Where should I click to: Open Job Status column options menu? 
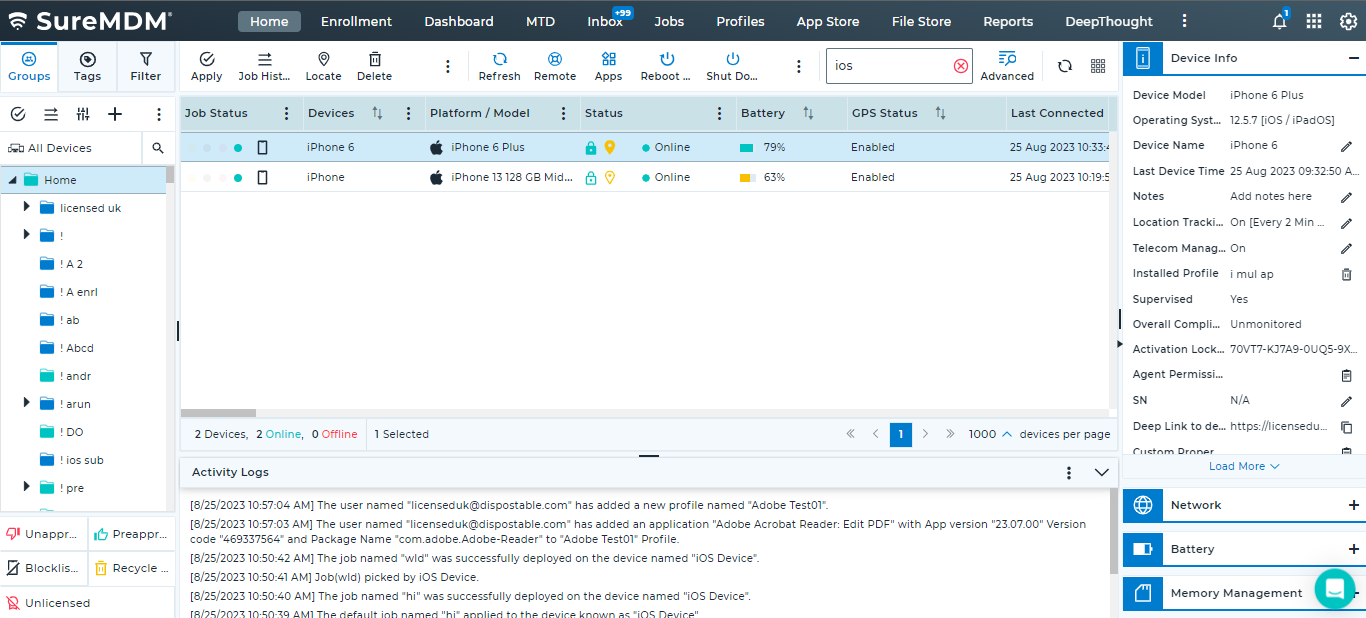[287, 113]
